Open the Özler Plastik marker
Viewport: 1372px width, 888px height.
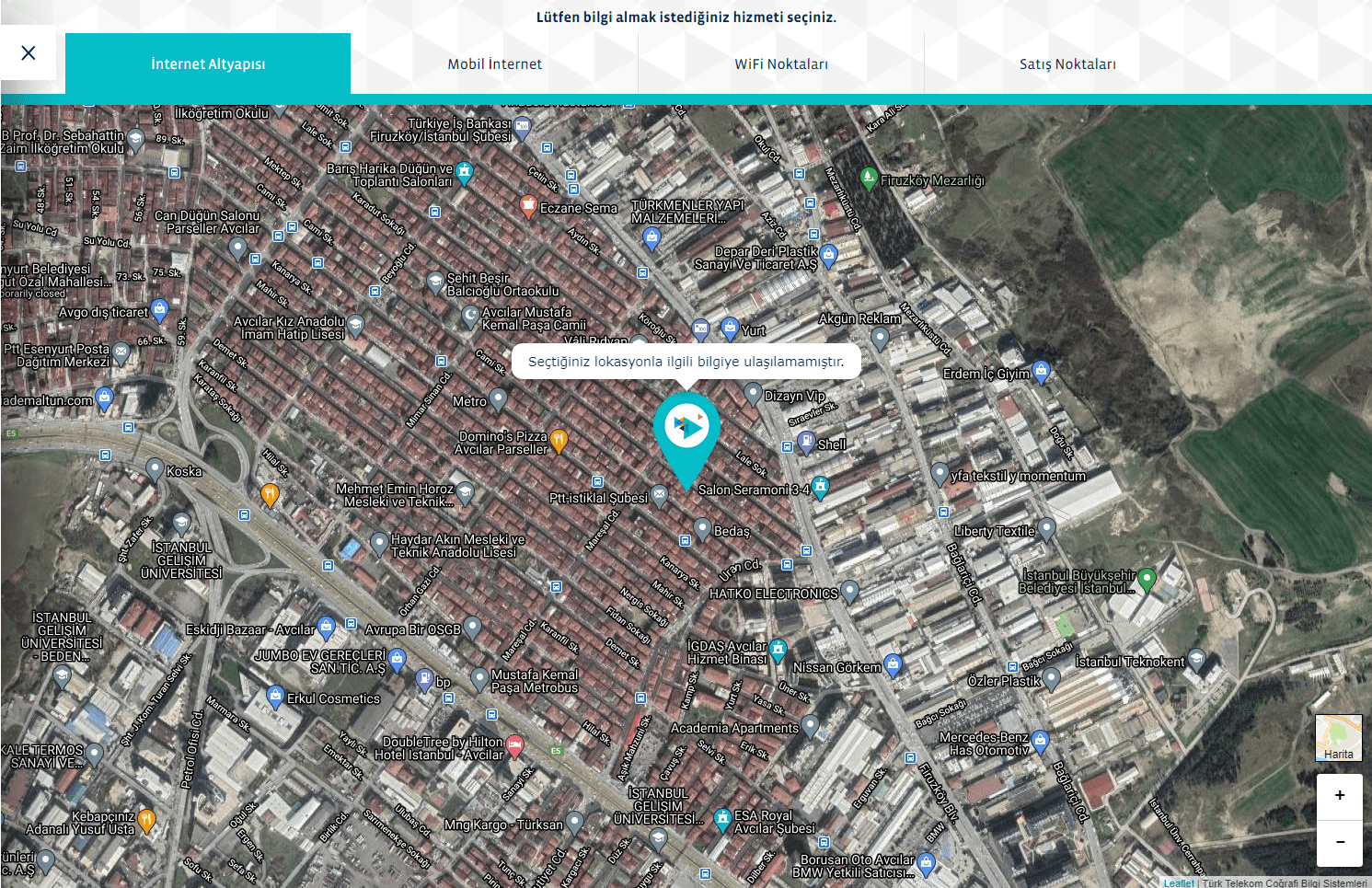1052,678
